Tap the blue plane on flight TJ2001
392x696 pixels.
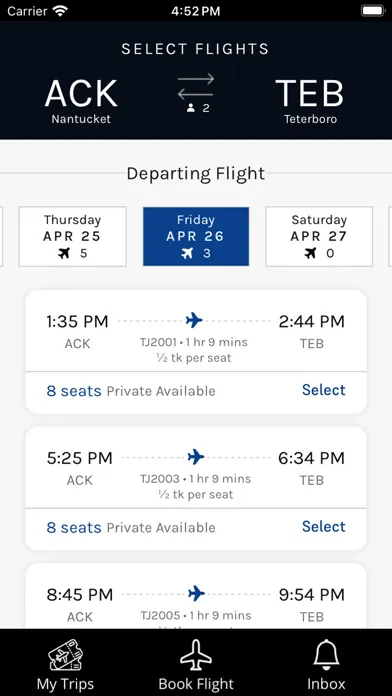(194, 320)
